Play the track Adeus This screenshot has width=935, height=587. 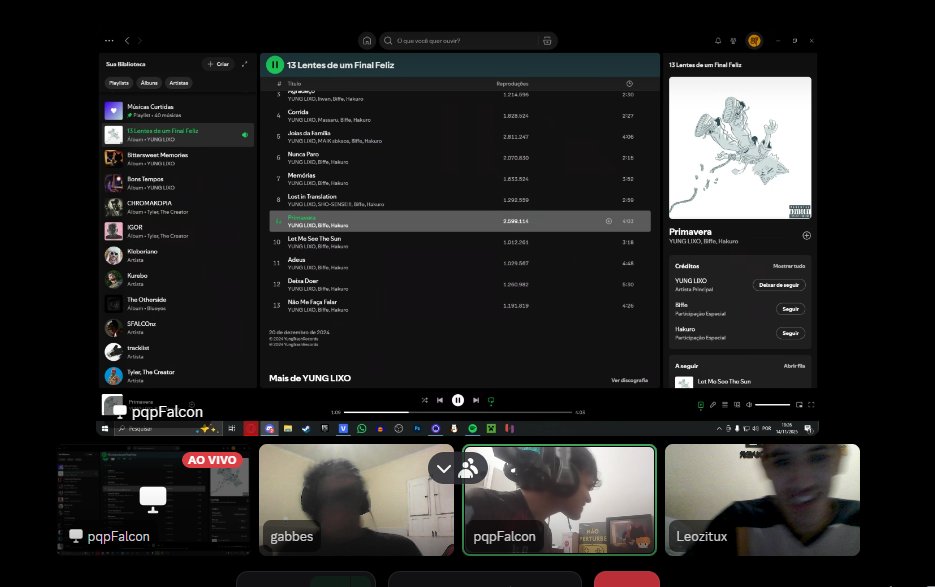460,263
